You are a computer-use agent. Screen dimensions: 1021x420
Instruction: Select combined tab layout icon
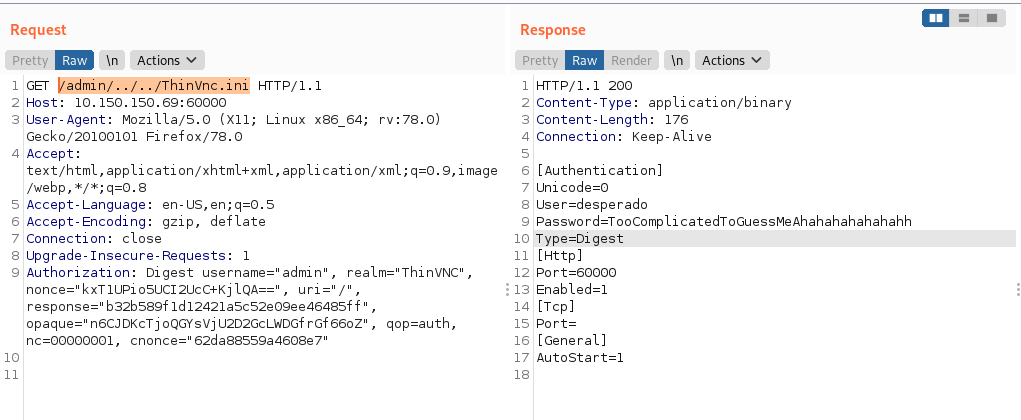(x=992, y=18)
